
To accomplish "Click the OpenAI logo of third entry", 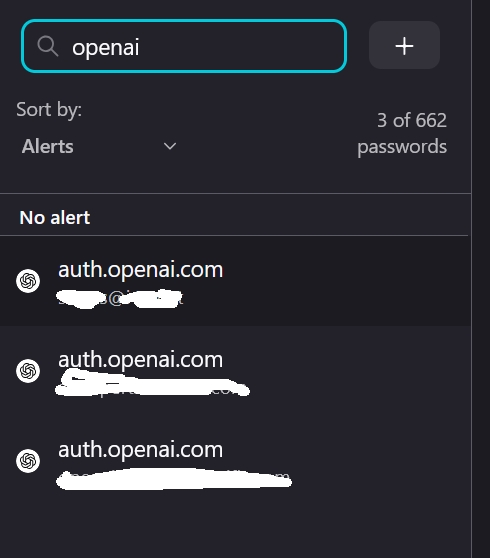I will click(28, 461).
